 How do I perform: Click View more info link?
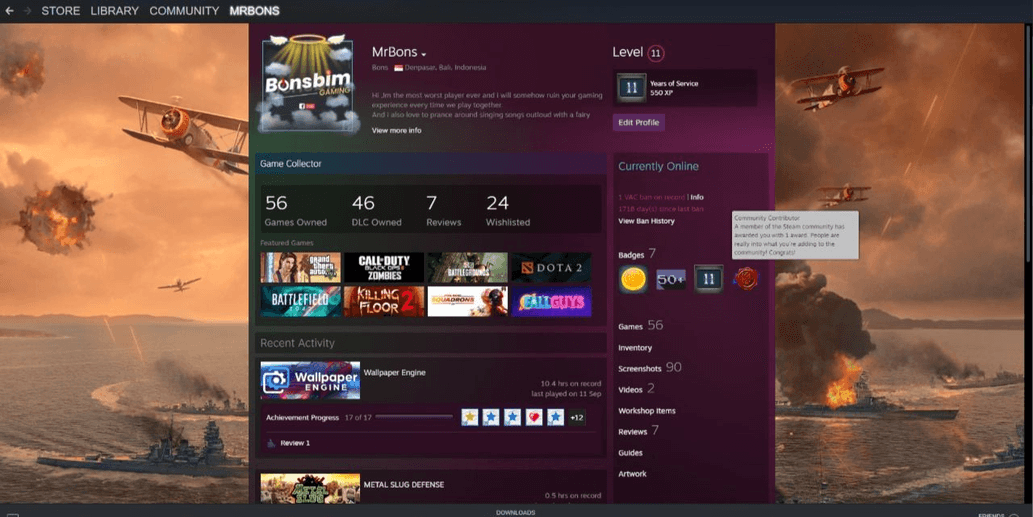click(397, 130)
